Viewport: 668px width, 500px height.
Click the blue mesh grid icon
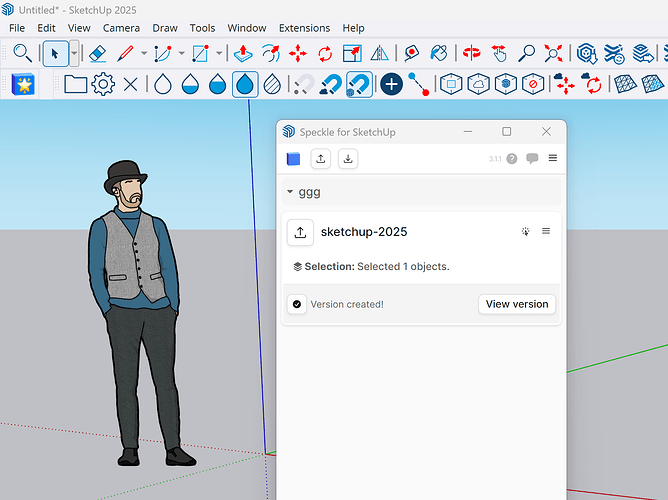coord(625,84)
